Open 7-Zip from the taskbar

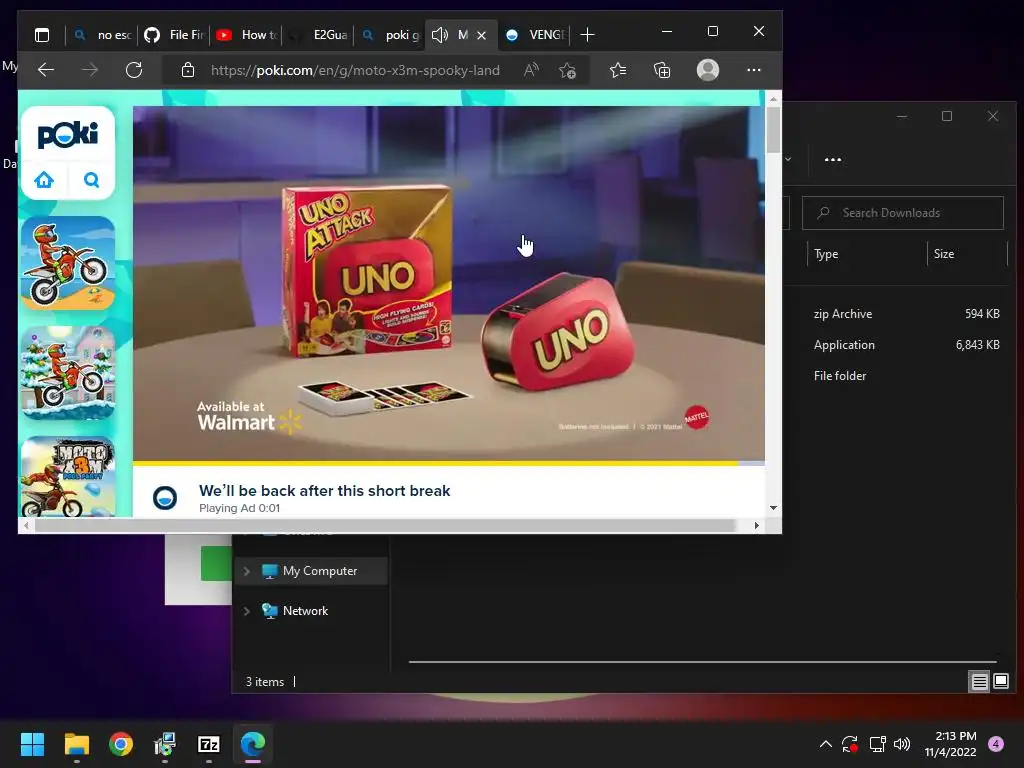pyautogui.click(x=209, y=744)
